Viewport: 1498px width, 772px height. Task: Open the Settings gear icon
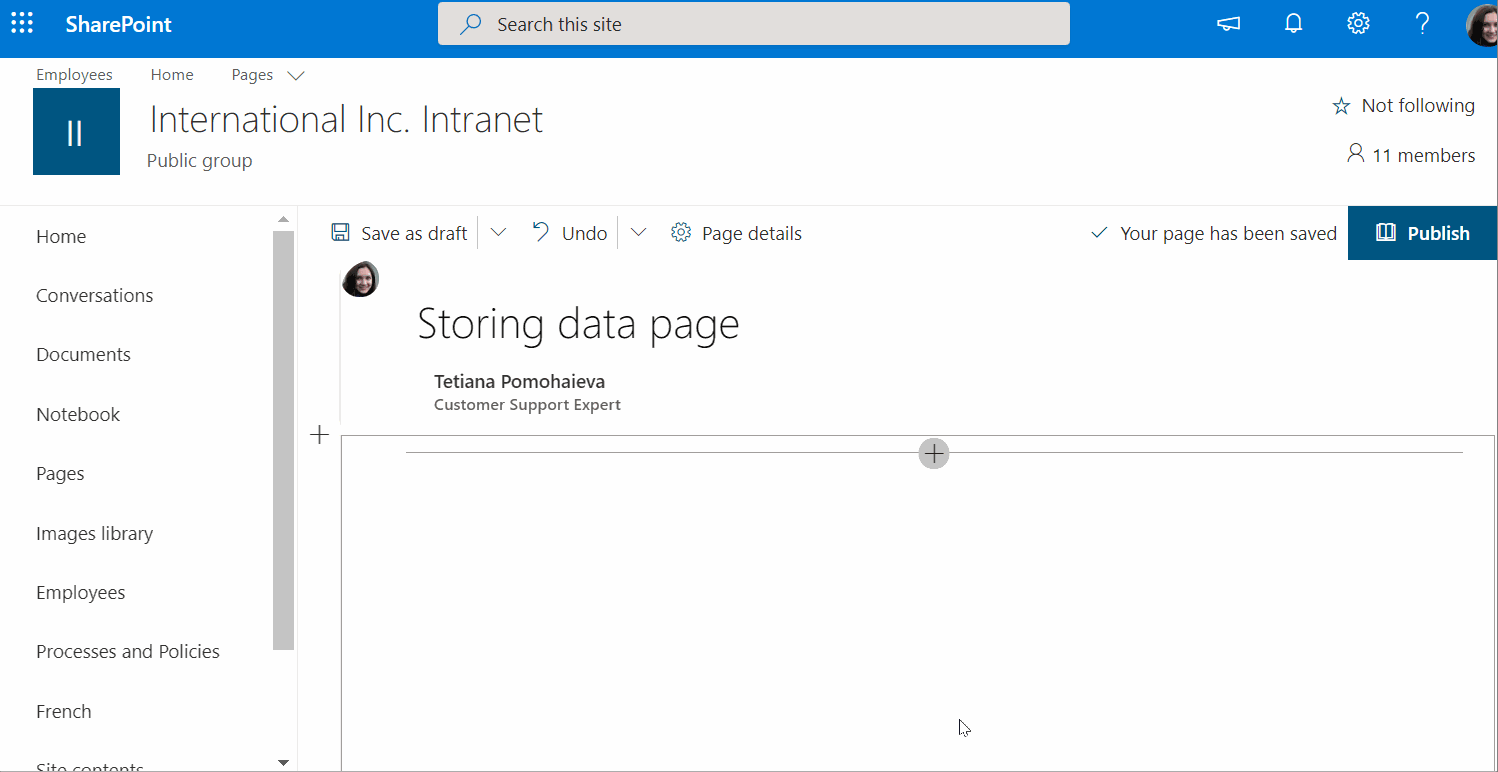coord(1358,23)
